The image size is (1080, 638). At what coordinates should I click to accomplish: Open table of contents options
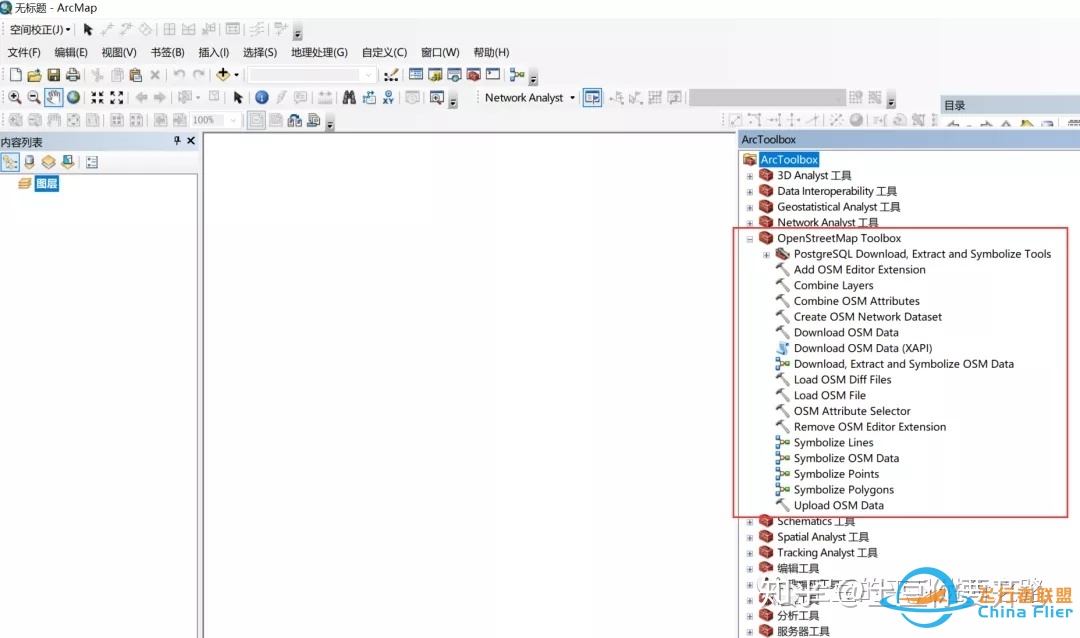[92, 163]
